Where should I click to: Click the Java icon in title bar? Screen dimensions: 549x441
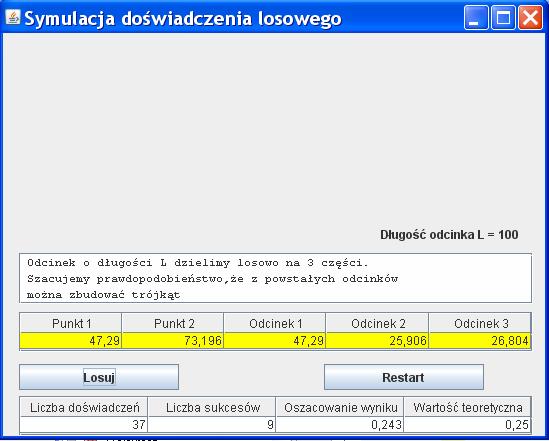click(13, 17)
